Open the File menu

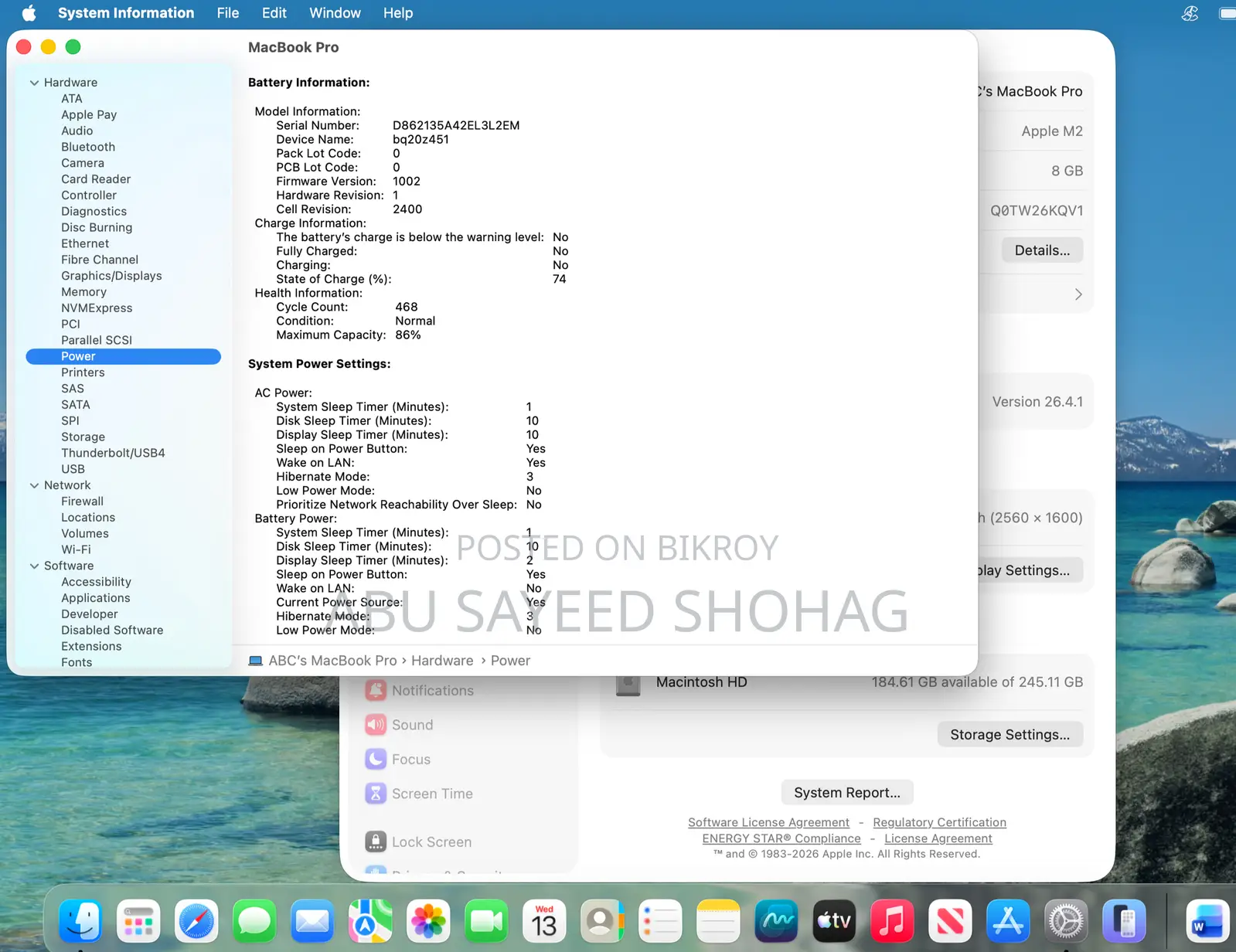pyautogui.click(x=228, y=13)
